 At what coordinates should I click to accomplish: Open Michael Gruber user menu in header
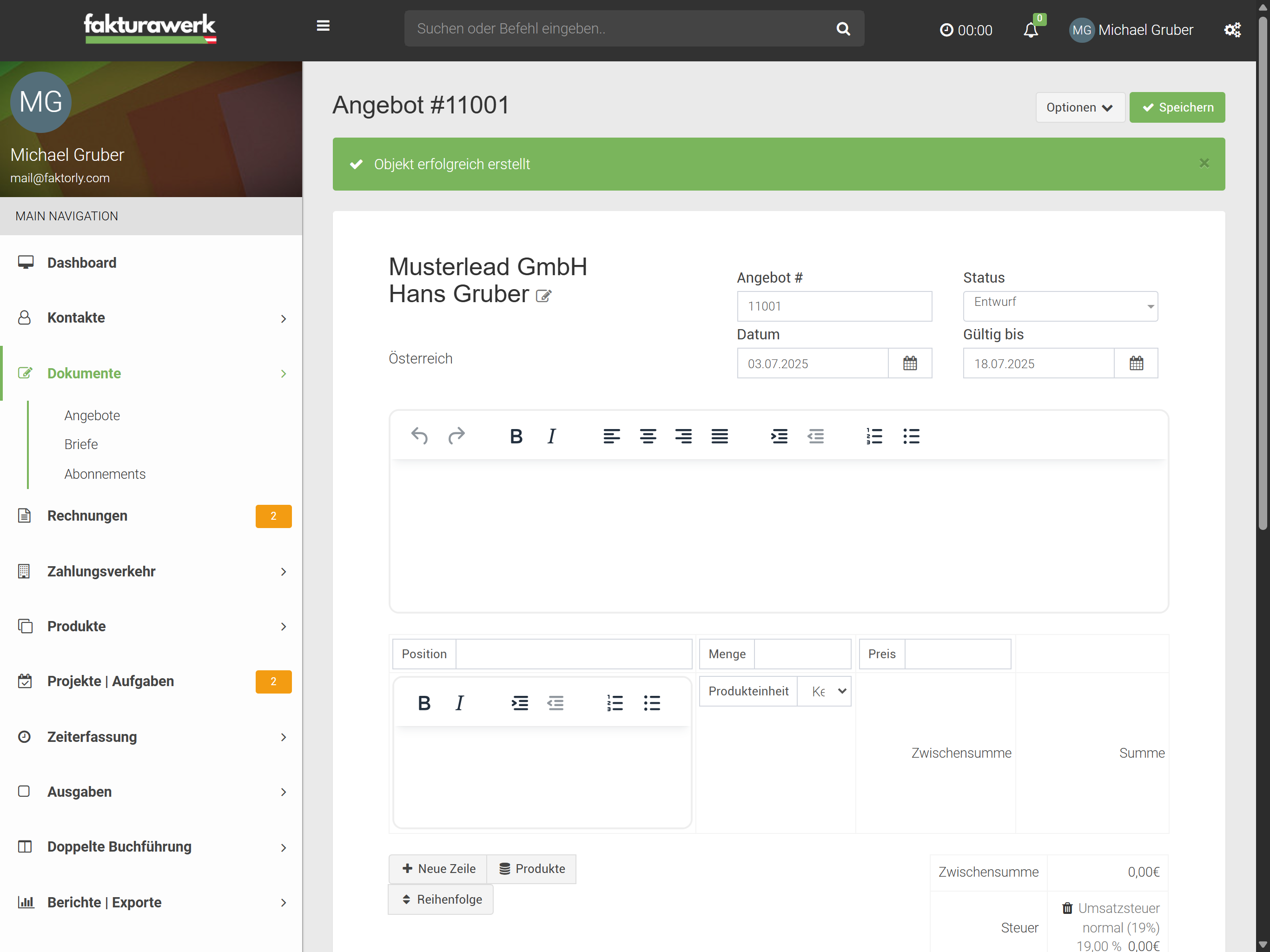(x=1131, y=30)
